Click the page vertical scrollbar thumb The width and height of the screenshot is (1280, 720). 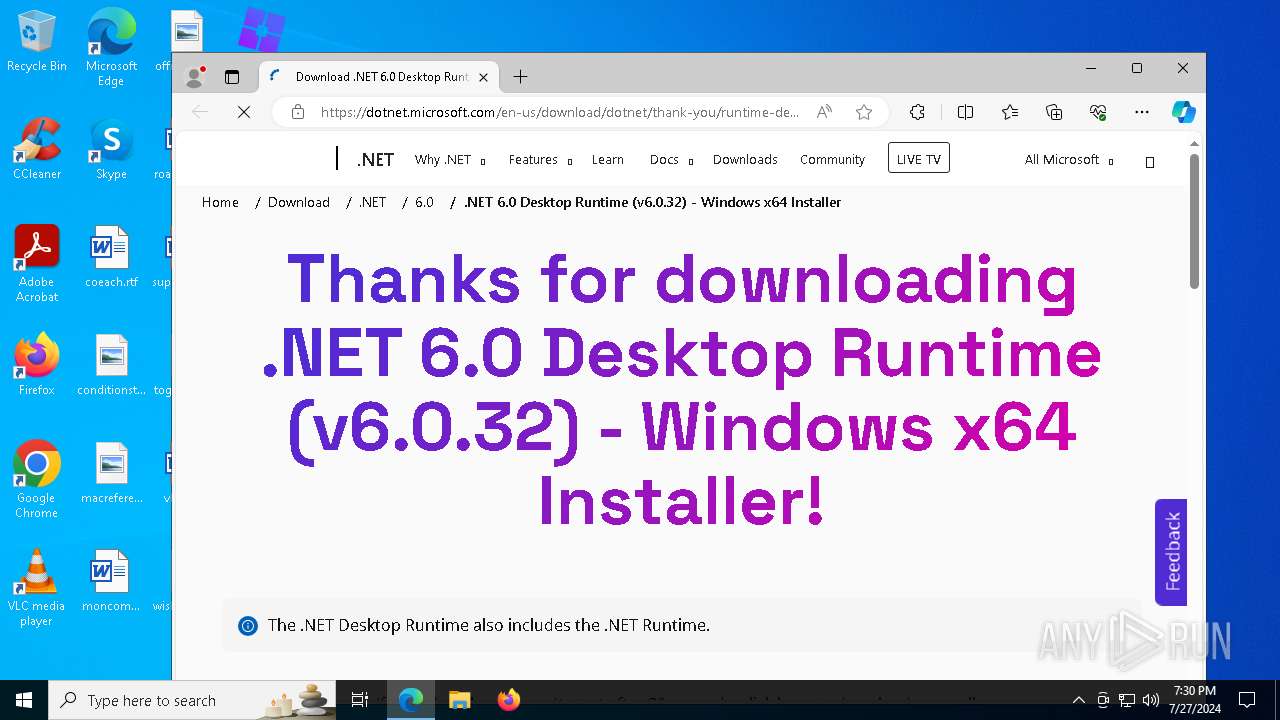tap(1194, 221)
